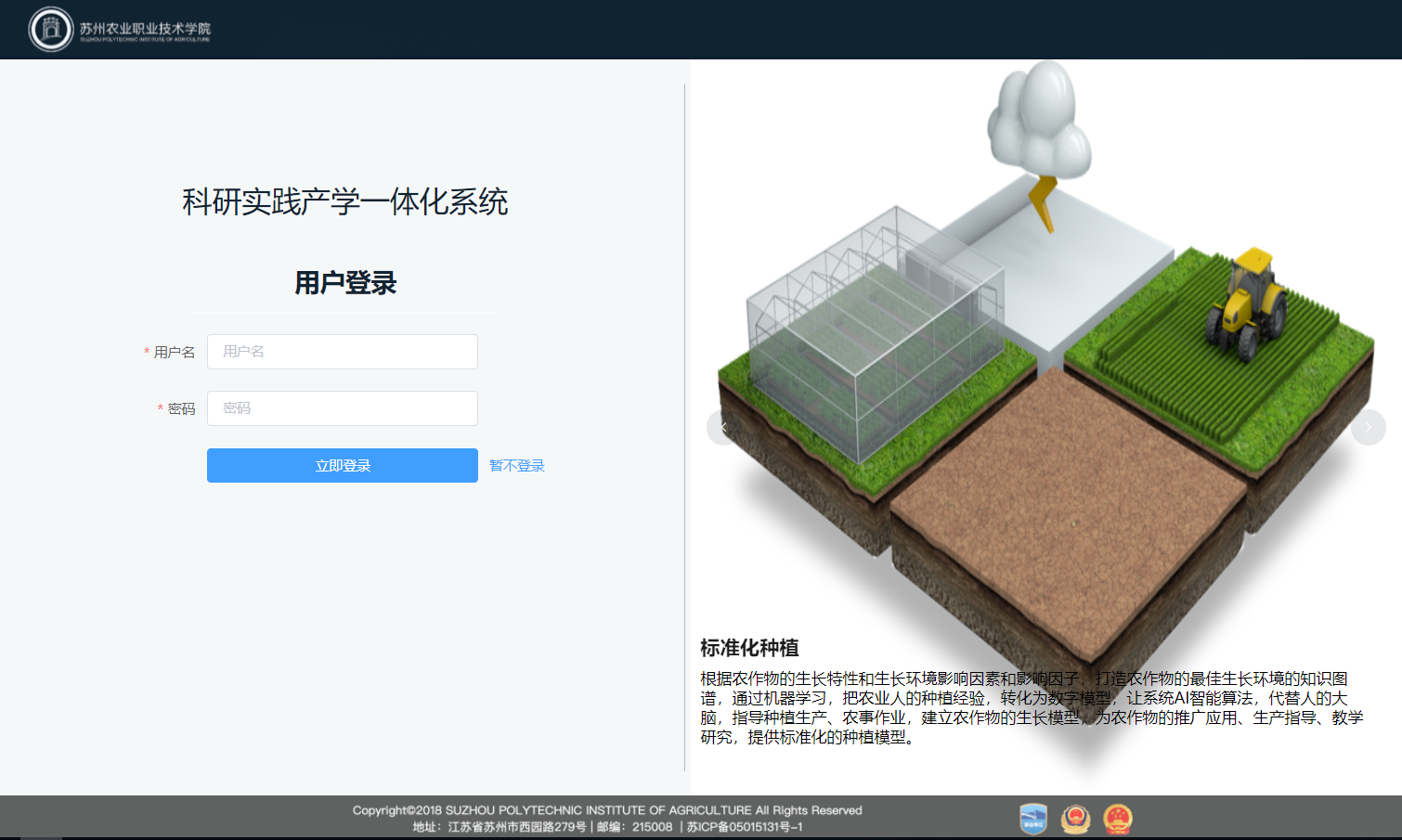Image resolution: width=1402 pixels, height=840 pixels.
Task: Click the yellow tractor illustration in the banner
Action: click(1249, 297)
